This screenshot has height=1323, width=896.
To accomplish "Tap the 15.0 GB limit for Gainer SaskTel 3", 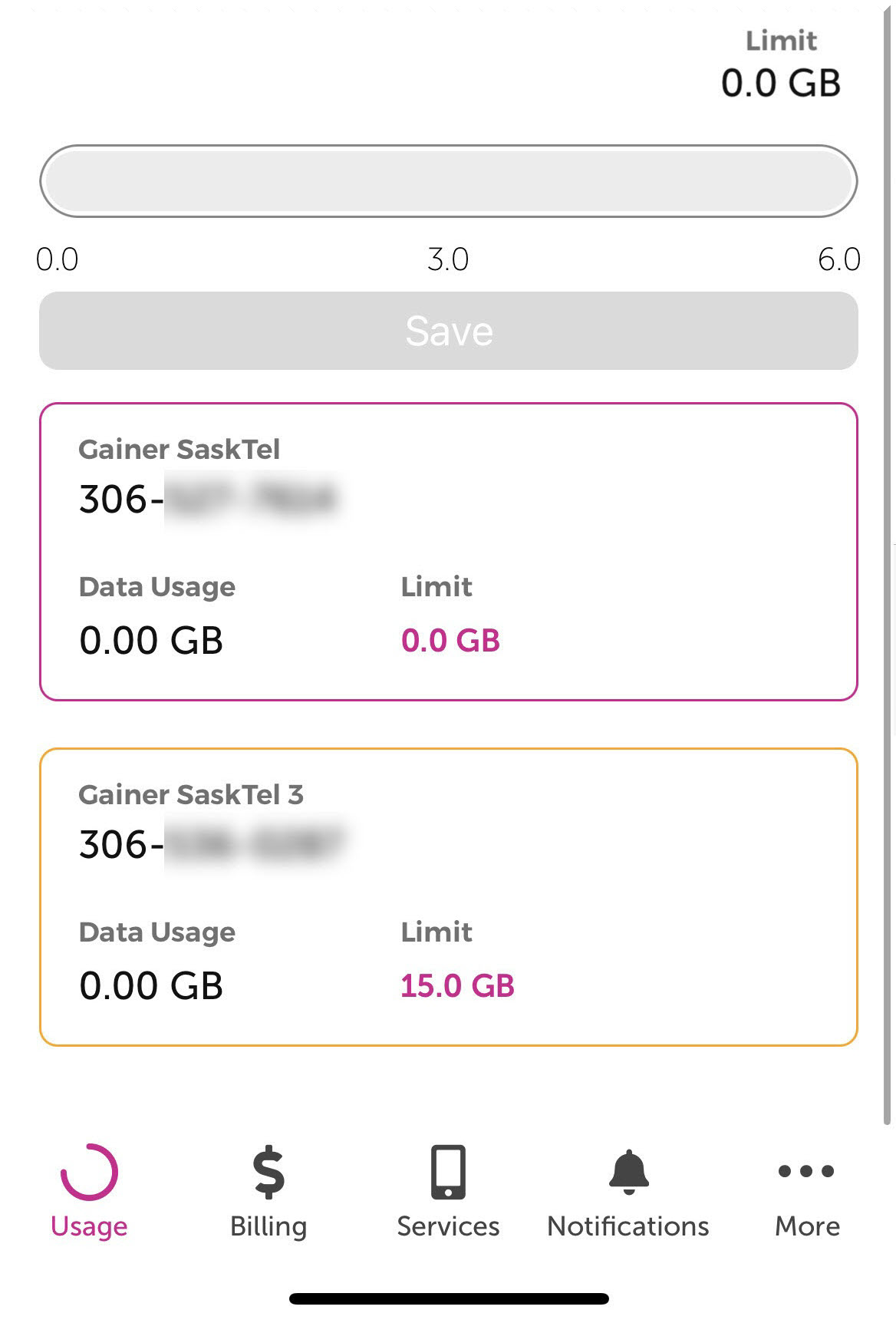I will click(x=457, y=985).
